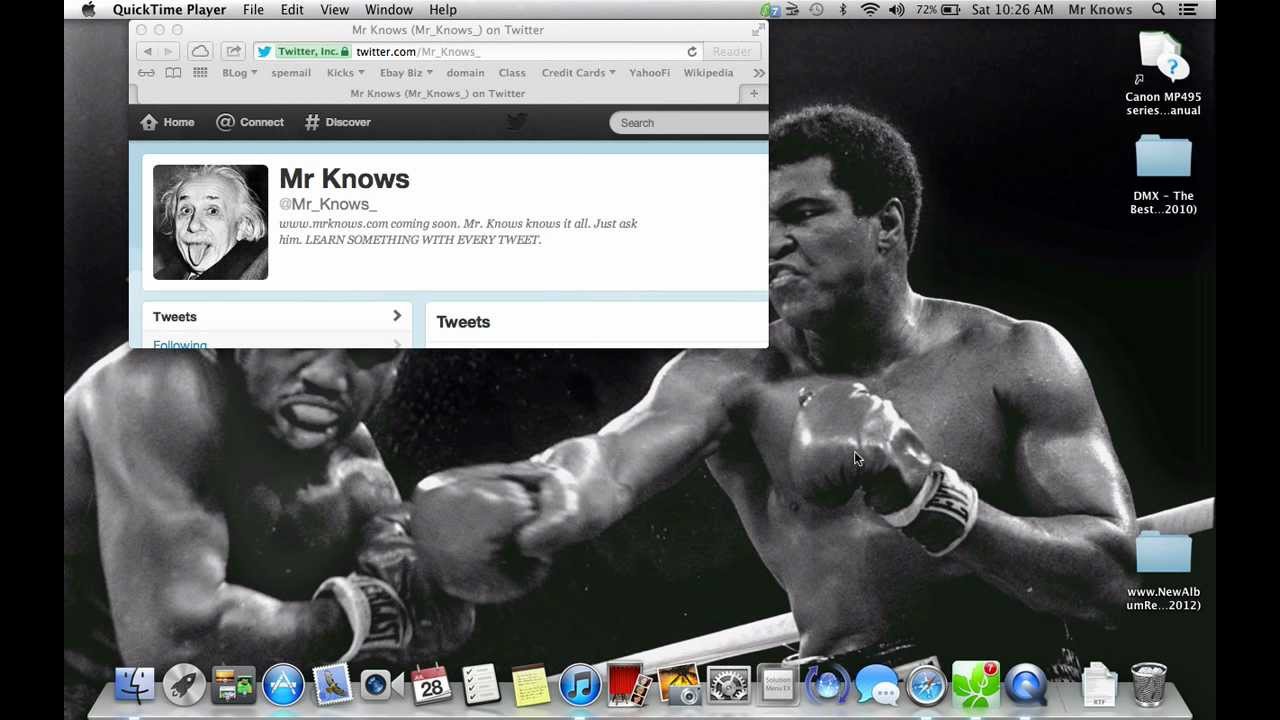Open Launchpad rocket in the Dock

point(184,685)
